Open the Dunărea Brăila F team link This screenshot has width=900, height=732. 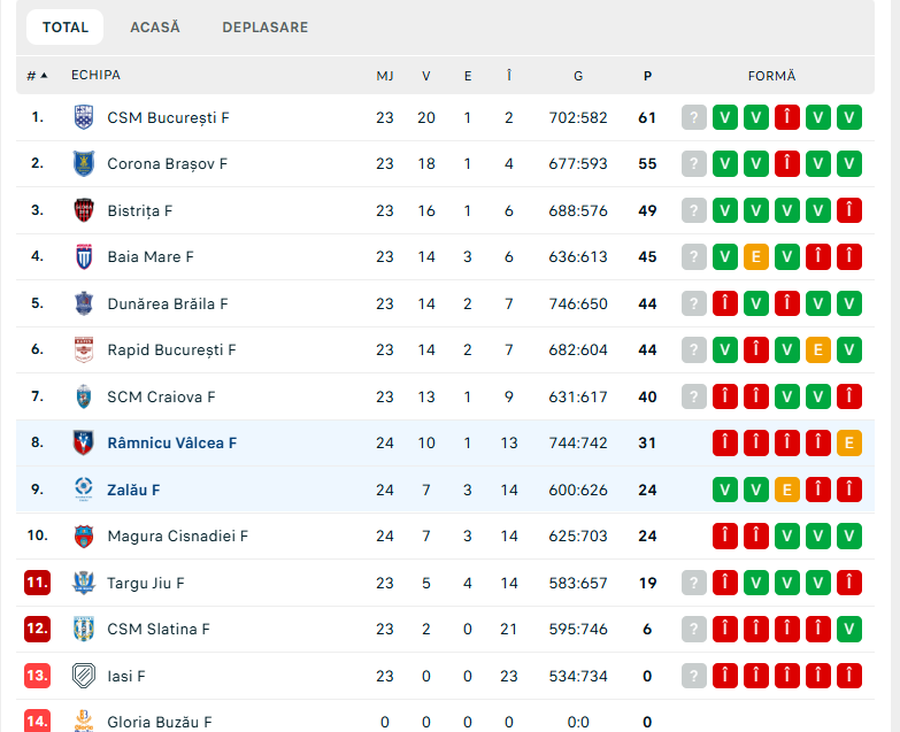[x=168, y=303]
